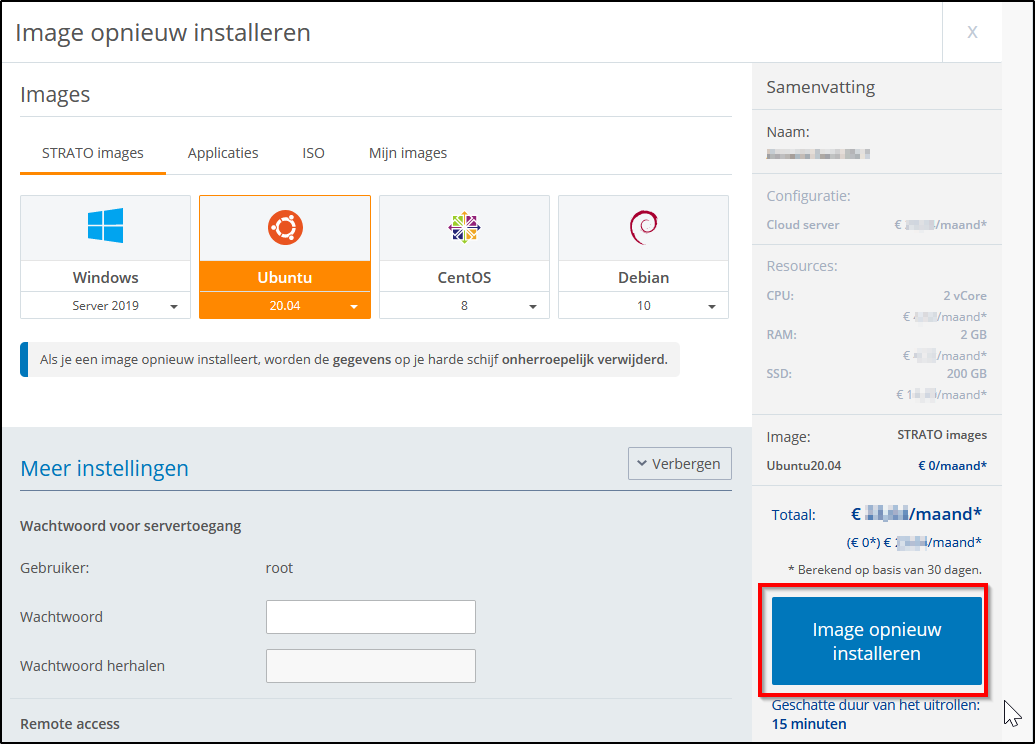Choose the CentOS logo icon
Viewport: 1035px width, 744px height.
point(464,229)
